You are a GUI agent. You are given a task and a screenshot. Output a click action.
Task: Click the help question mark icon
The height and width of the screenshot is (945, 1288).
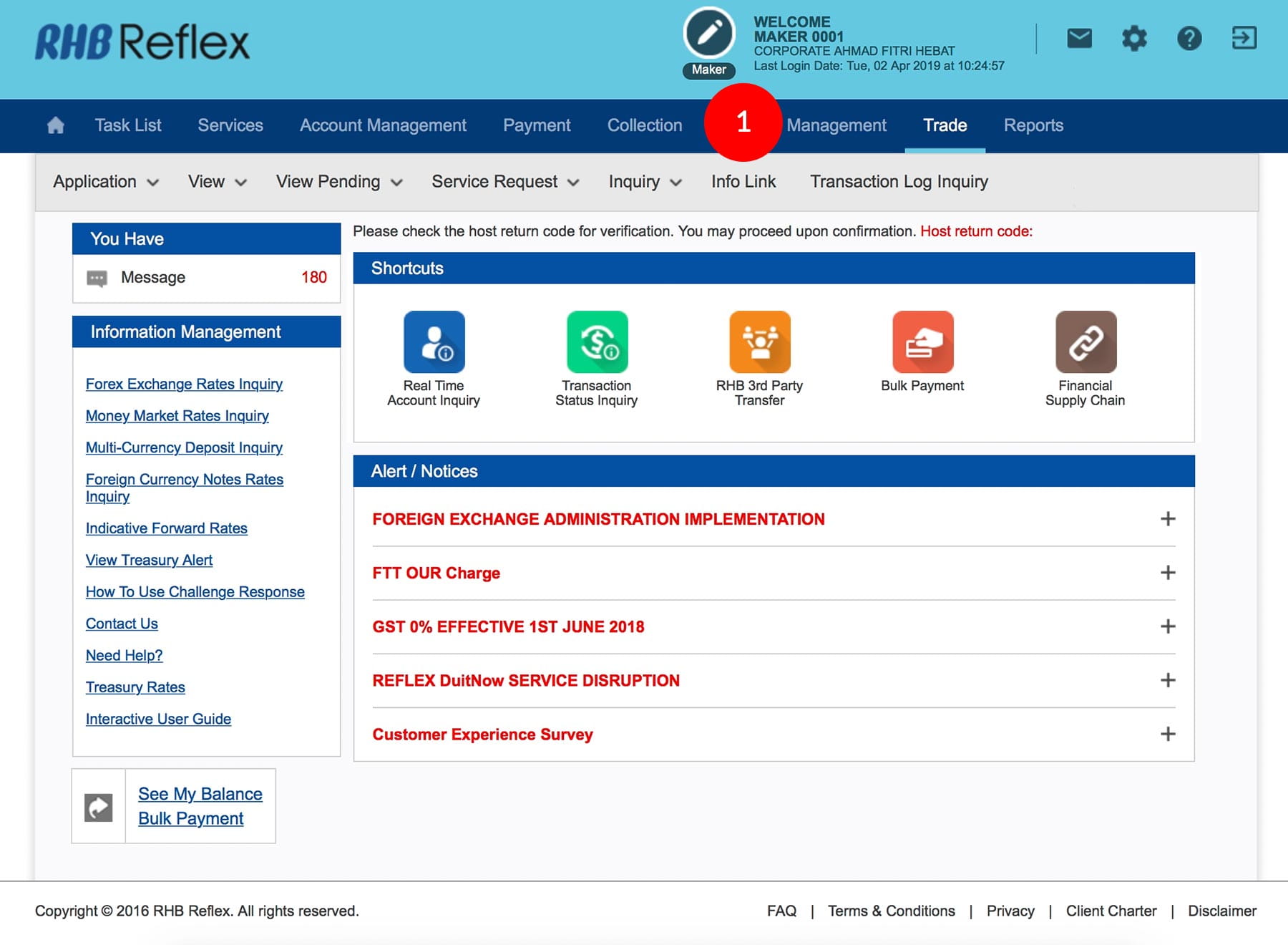(1189, 38)
